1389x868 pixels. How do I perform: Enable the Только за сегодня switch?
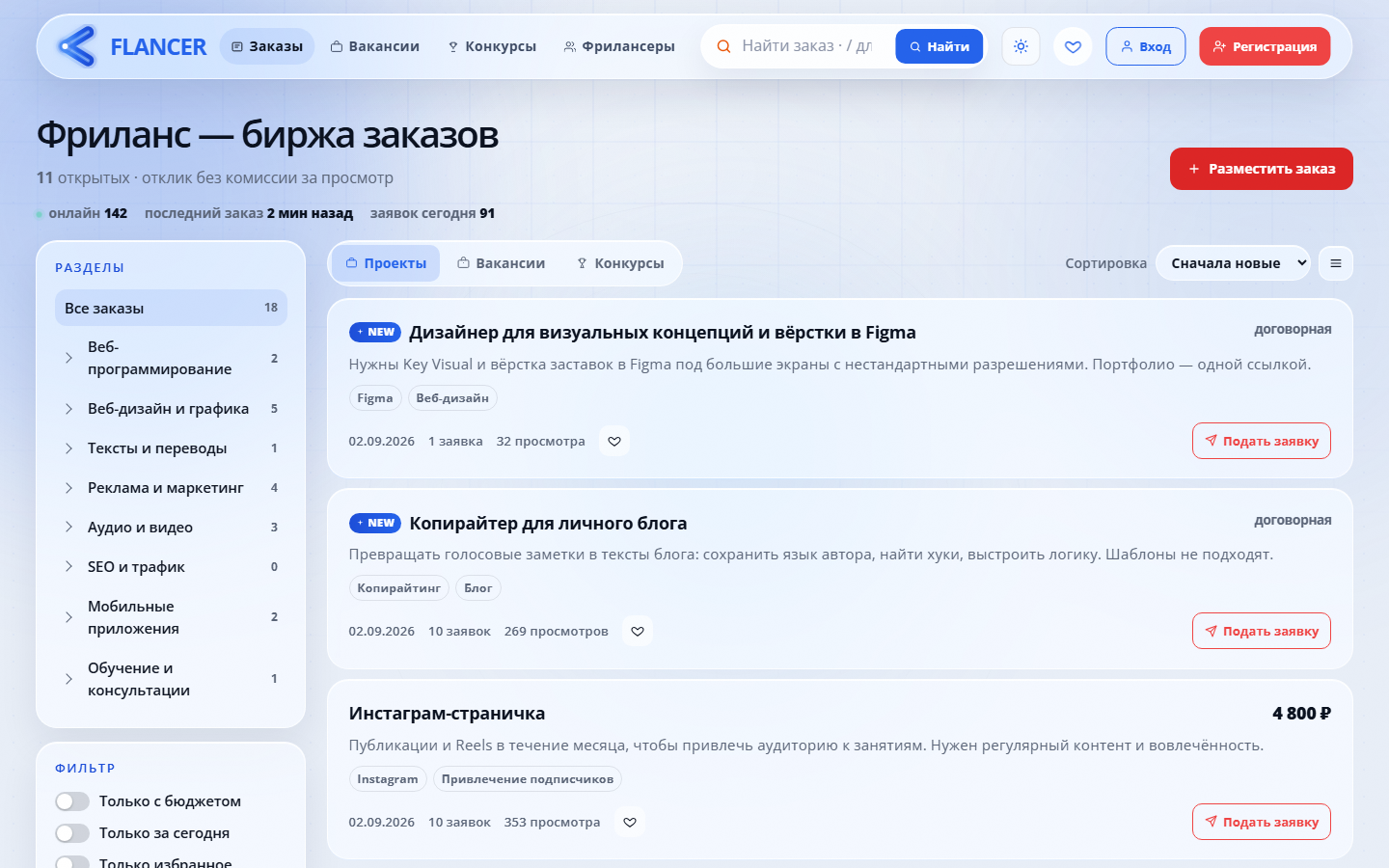click(x=72, y=833)
